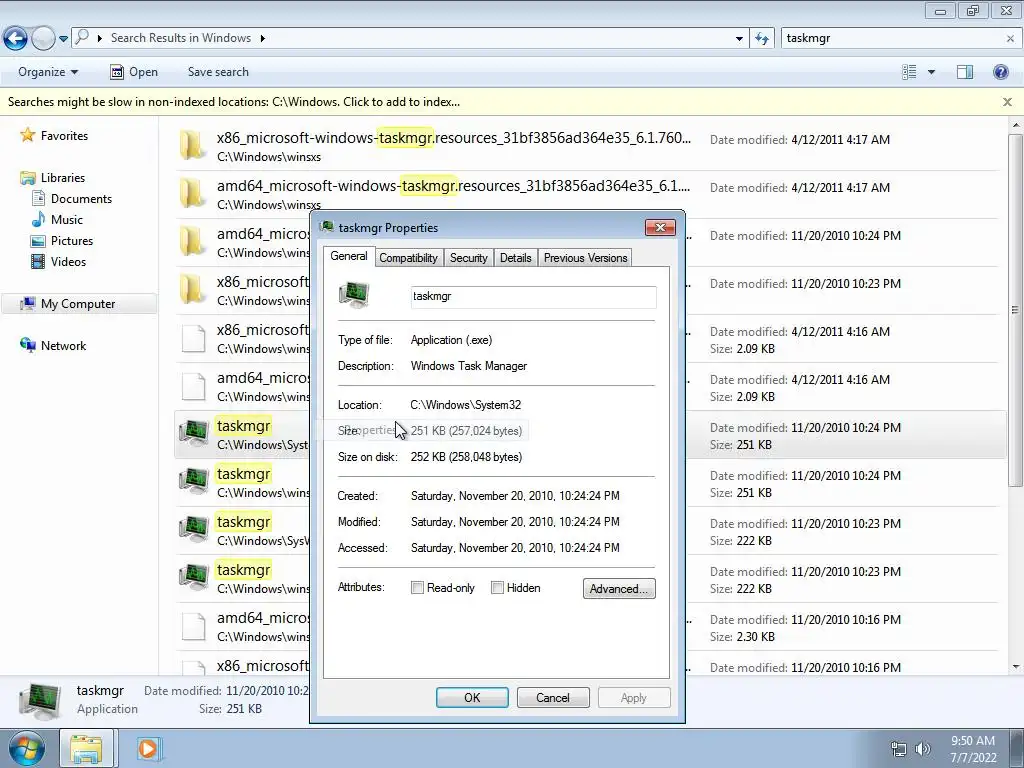Screen dimensions: 1024x768
Task: Toggle the Hidden checkbox
Action: [x=498, y=588]
